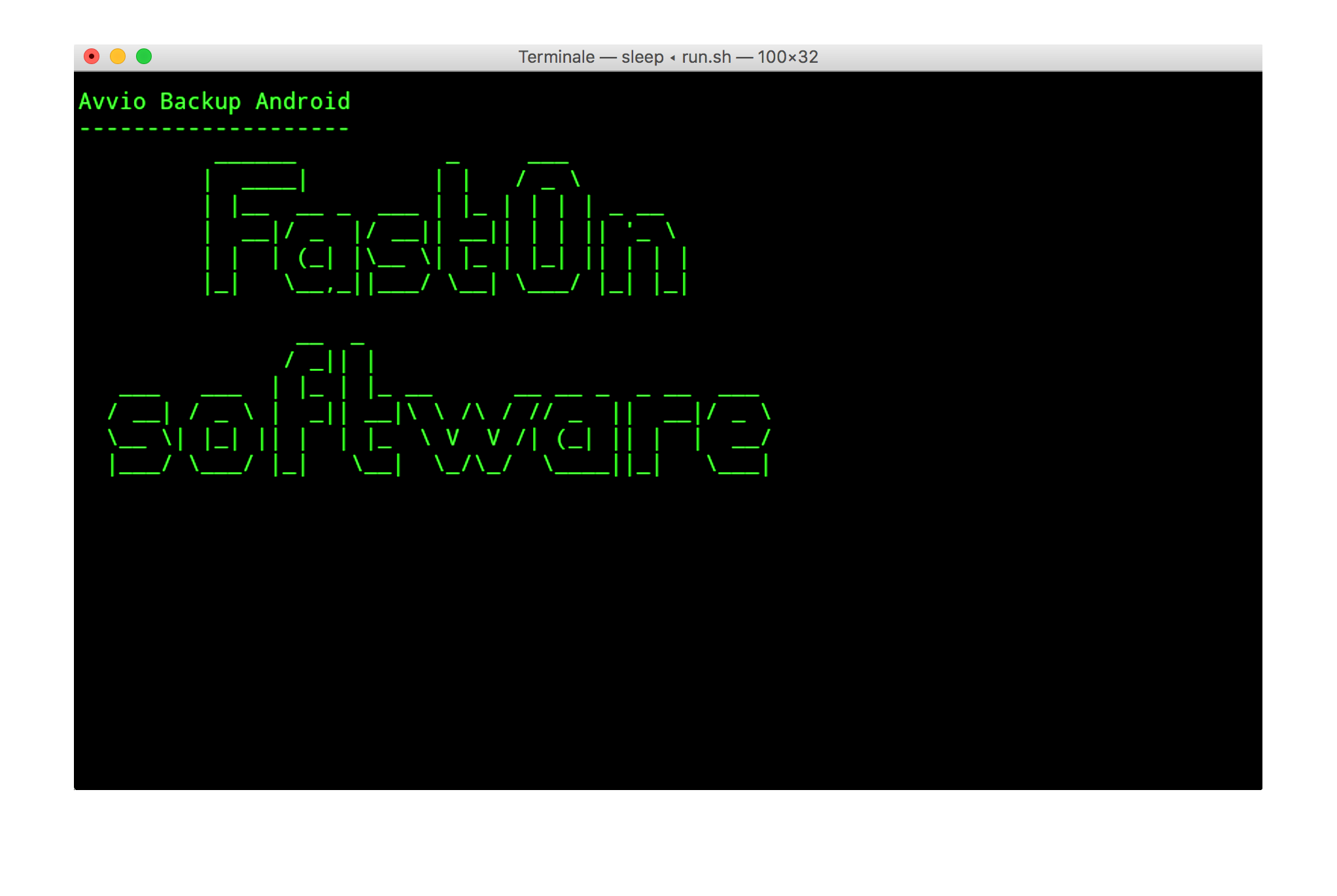Click the ASCII-art 's' starting 'software'
This screenshot has width=1337, height=896.
tap(141, 435)
